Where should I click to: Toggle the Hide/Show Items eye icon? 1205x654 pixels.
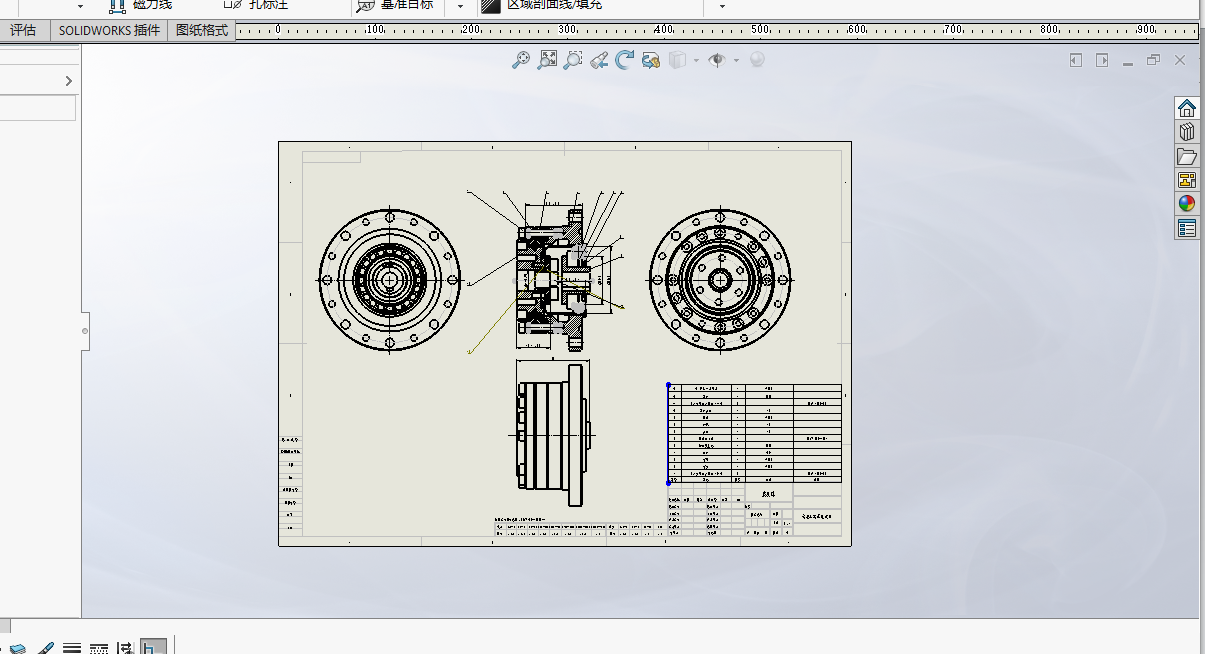tap(716, 60)
